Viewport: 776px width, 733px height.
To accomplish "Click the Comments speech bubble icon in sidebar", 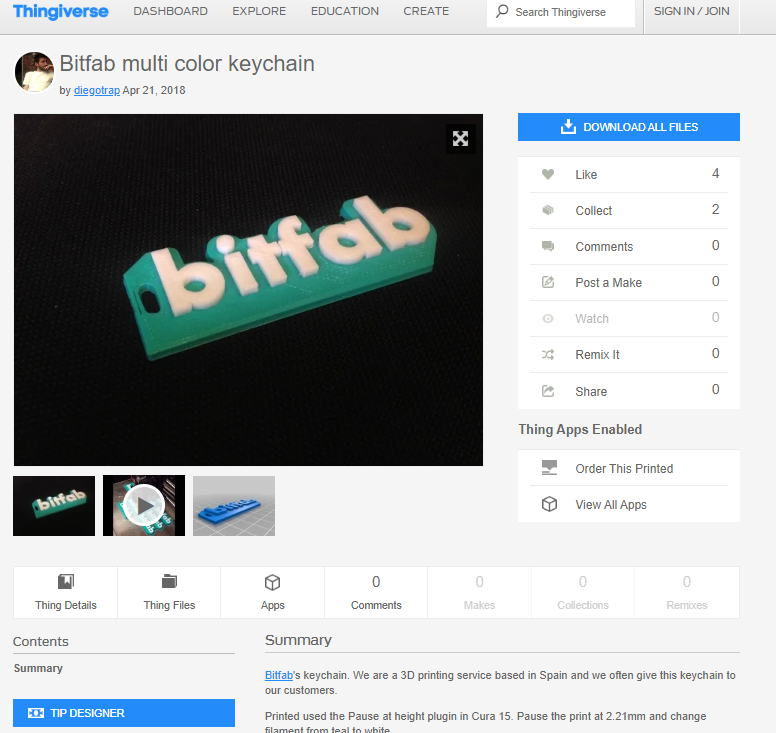I will coord(548,246).
